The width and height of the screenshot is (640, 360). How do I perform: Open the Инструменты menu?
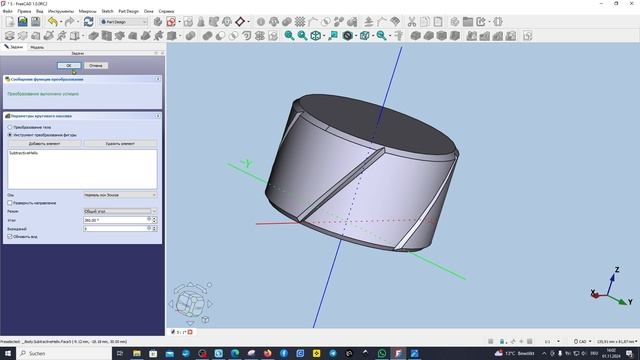[x=61, y=11]
